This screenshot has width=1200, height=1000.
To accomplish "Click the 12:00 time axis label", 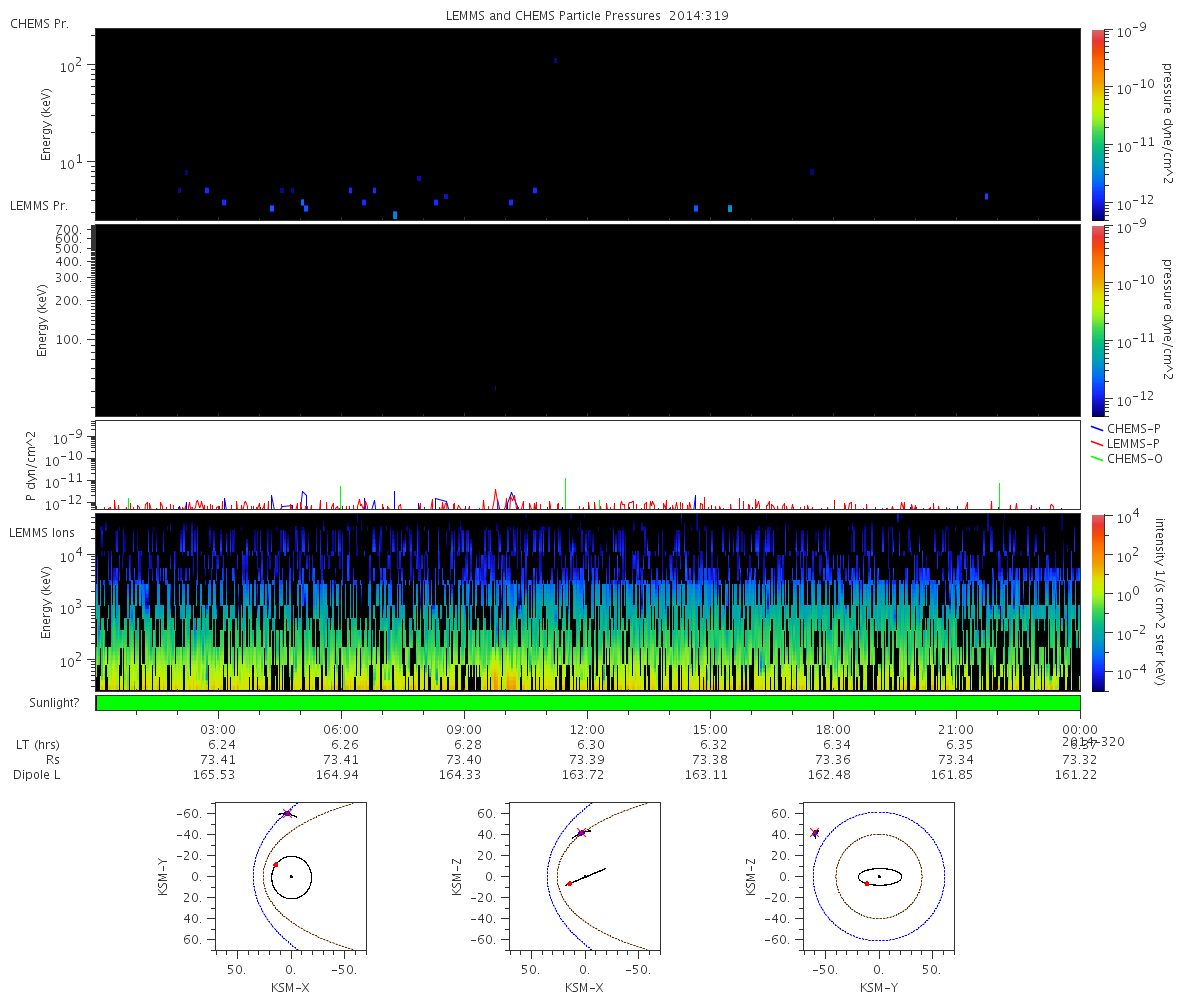I will 587,729.
